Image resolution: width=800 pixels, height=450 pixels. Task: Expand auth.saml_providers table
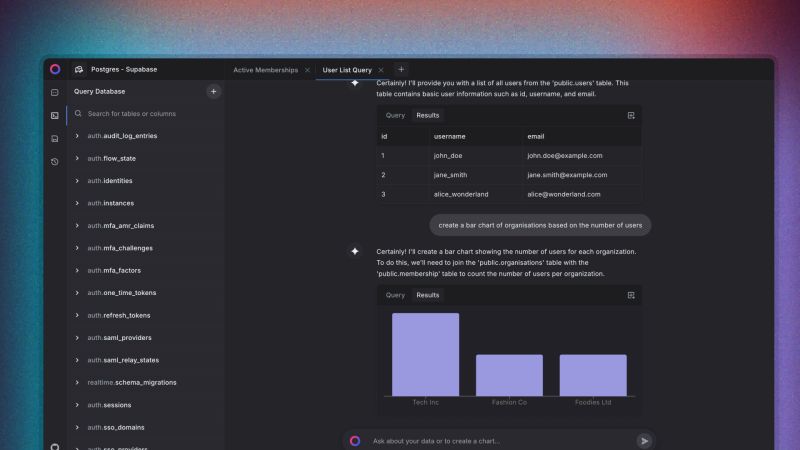(x=77, y=338)
